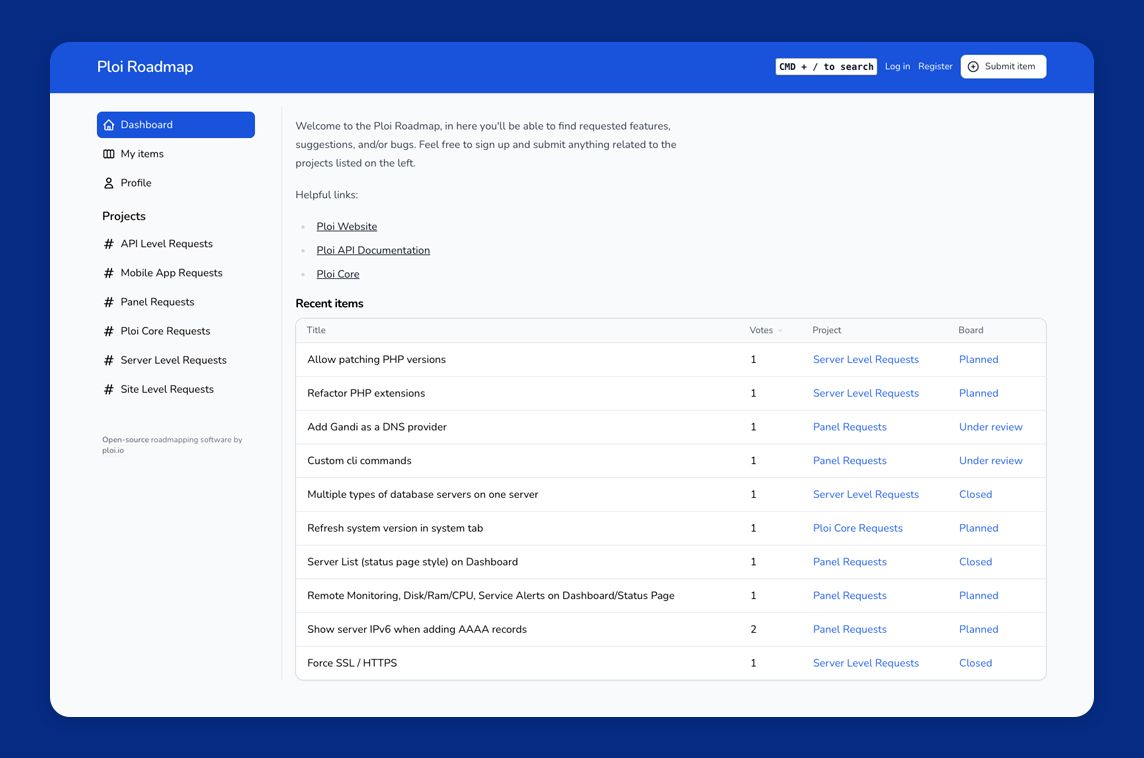Click hash icon beside API Level Requests
The image size is (1144, 758).
coord(109,244)
